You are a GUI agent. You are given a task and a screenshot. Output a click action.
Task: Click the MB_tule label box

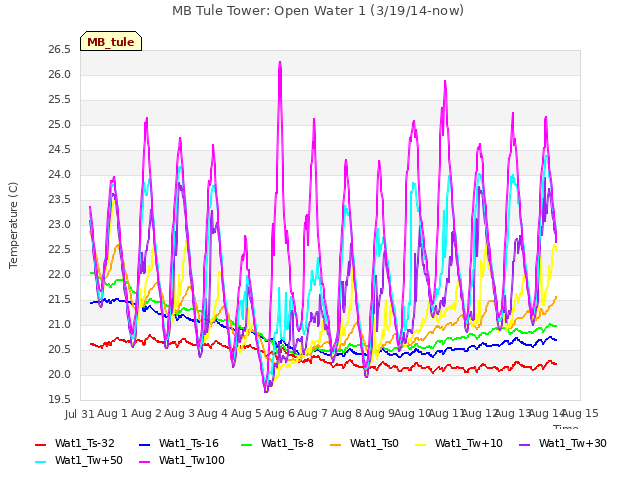[111, 41]
